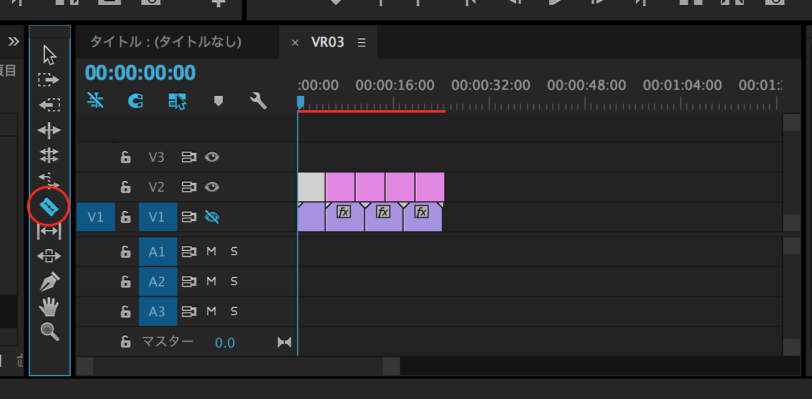The image size is (812, 399).
Task: Add a marker to timeline
Action: pos(219,101)
